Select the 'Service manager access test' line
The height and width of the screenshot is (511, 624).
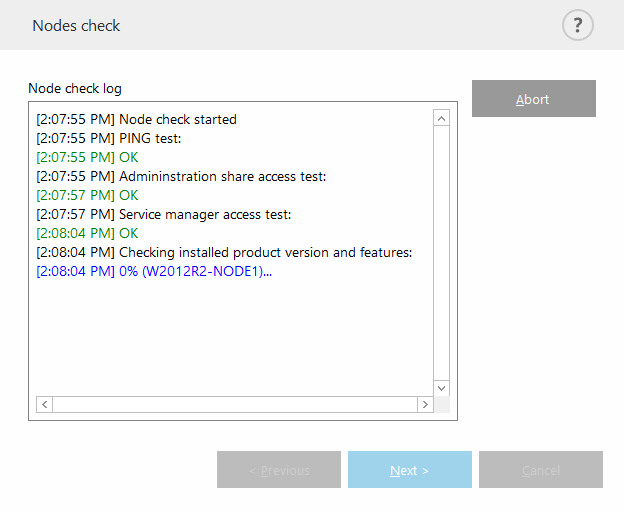click(x=164, y=214)
